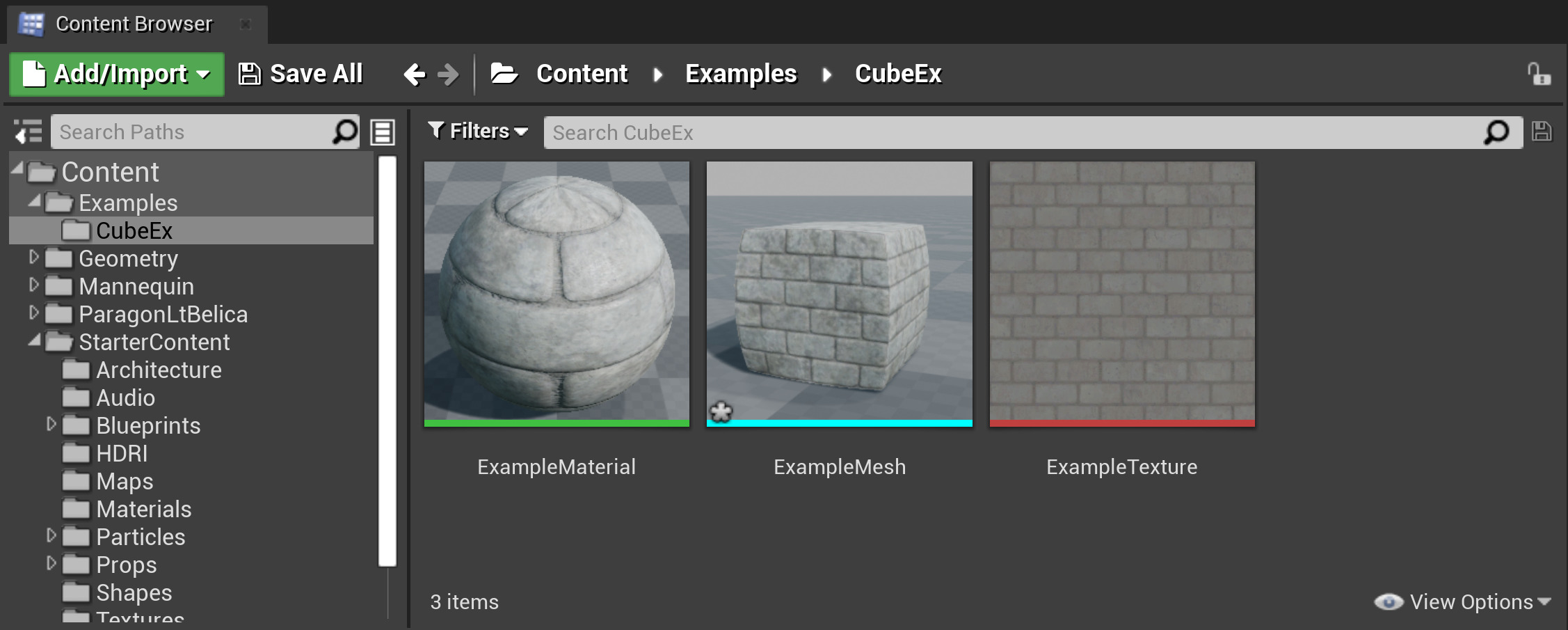Hide the sources panel

29,132
